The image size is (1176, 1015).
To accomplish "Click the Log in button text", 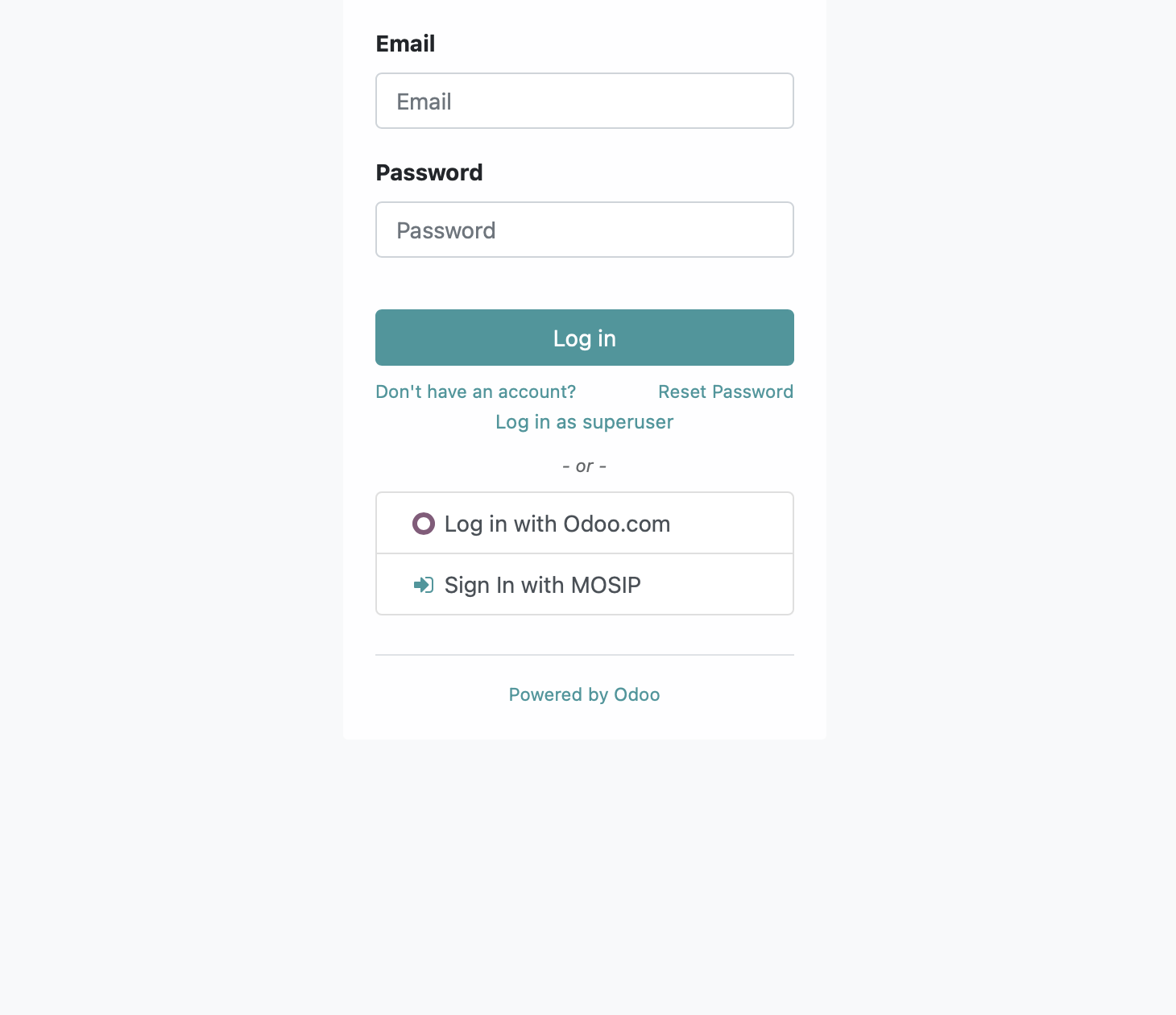I will coord(584,338).
